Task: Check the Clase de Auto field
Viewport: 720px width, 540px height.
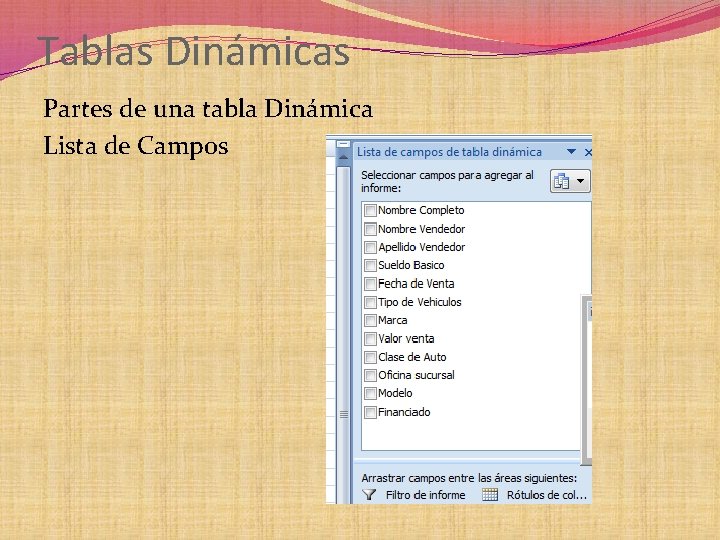Action: point(370,357)
